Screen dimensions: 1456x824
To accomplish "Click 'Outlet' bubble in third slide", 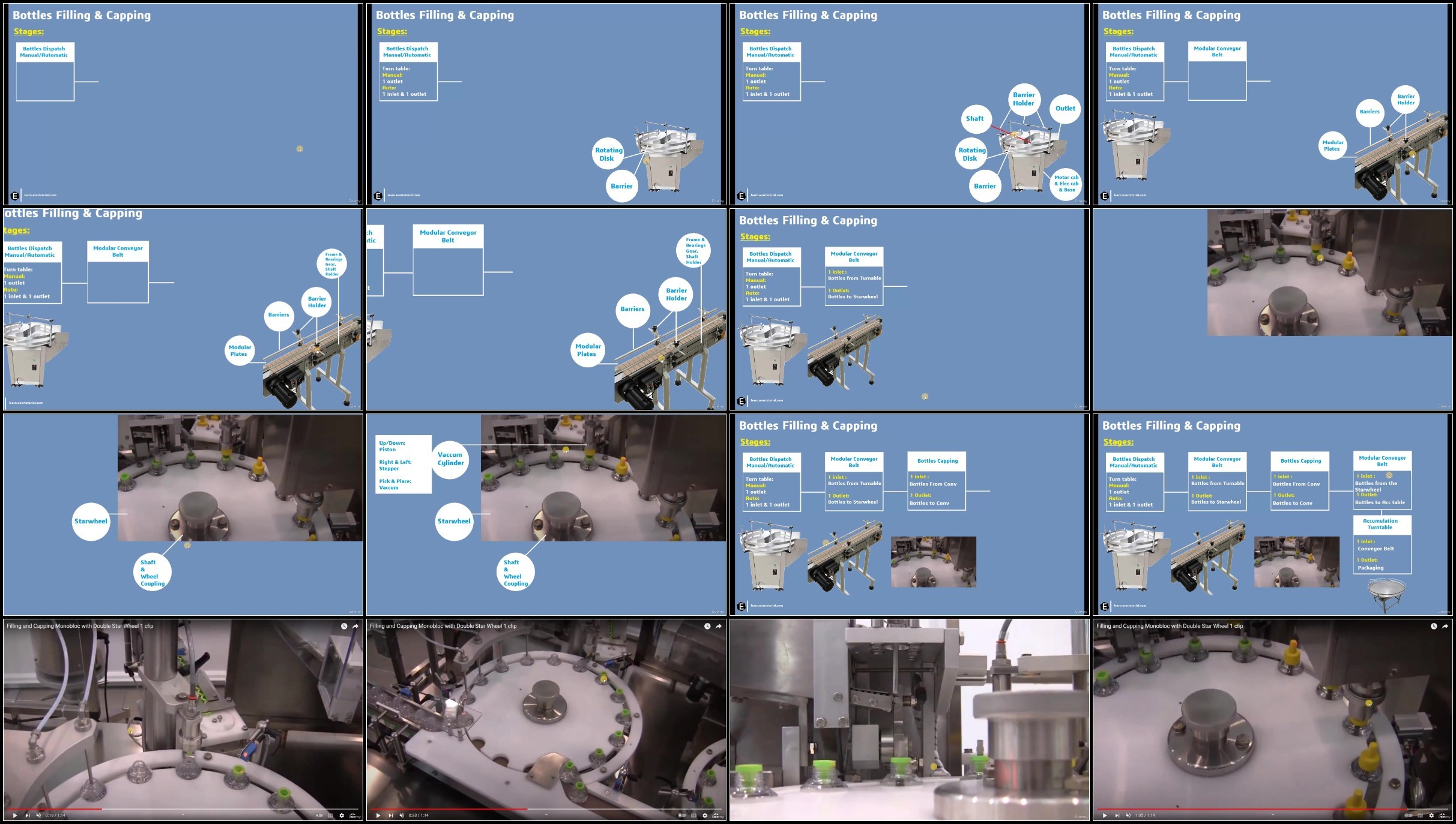I will 1065,109.
